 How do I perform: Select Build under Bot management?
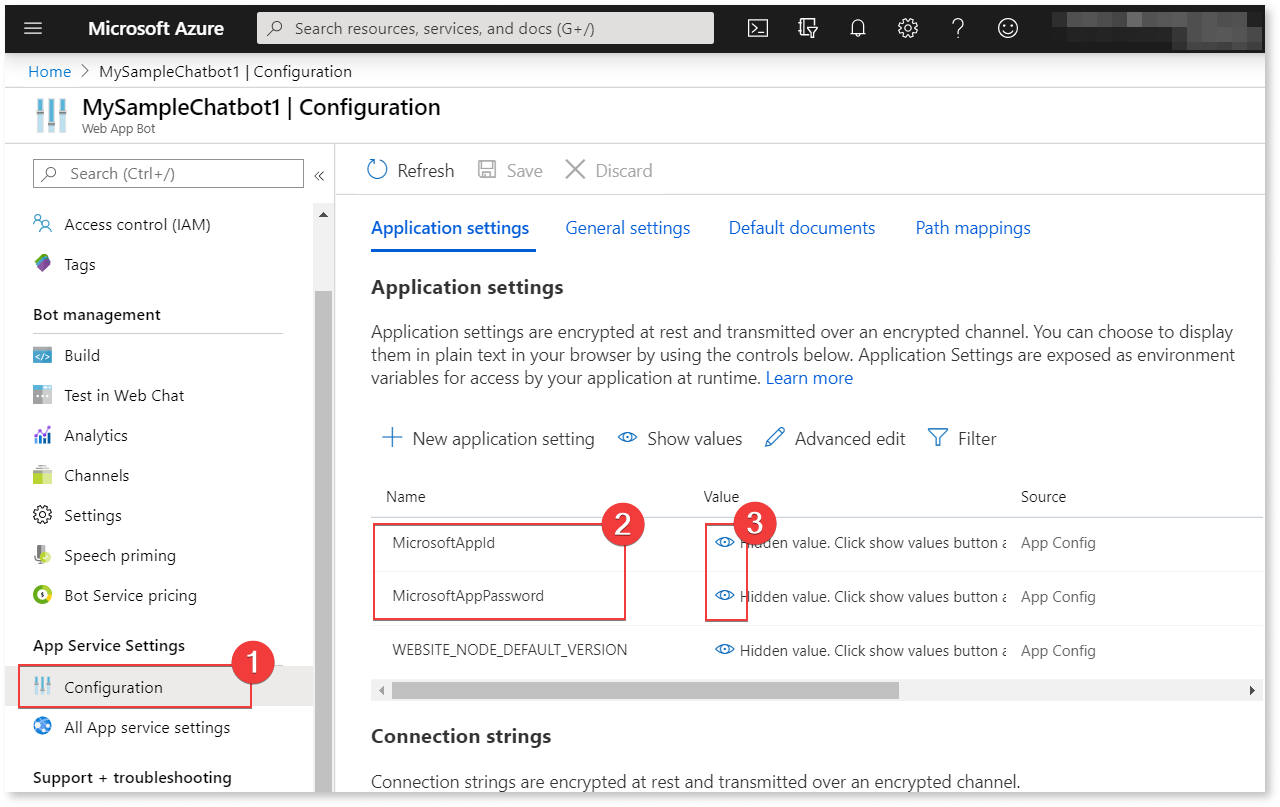(82, 355)
